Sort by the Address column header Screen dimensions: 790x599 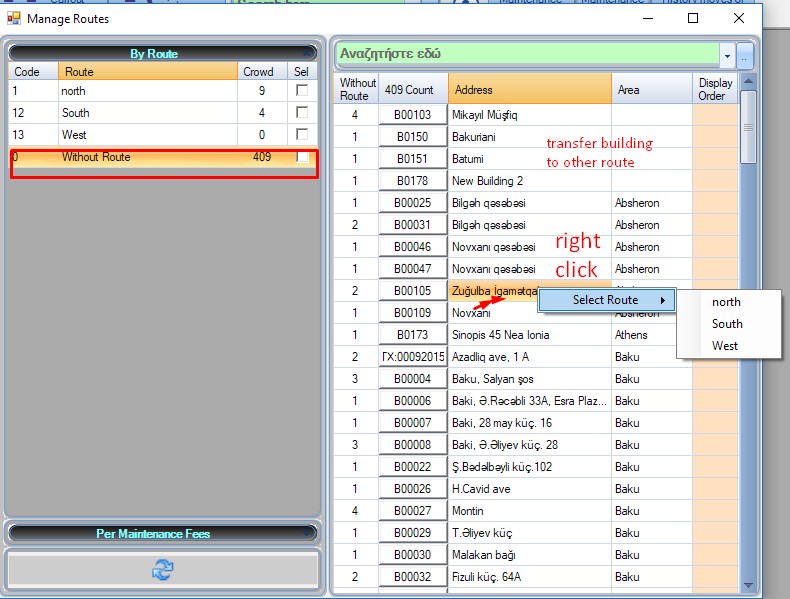(x=529, y=90)
